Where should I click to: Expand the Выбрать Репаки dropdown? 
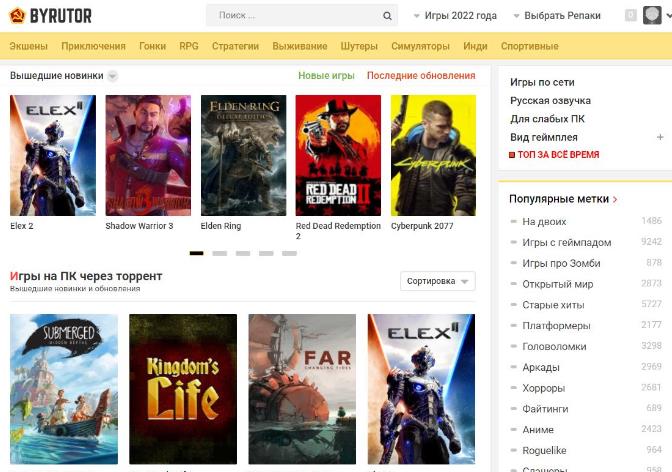557,16
